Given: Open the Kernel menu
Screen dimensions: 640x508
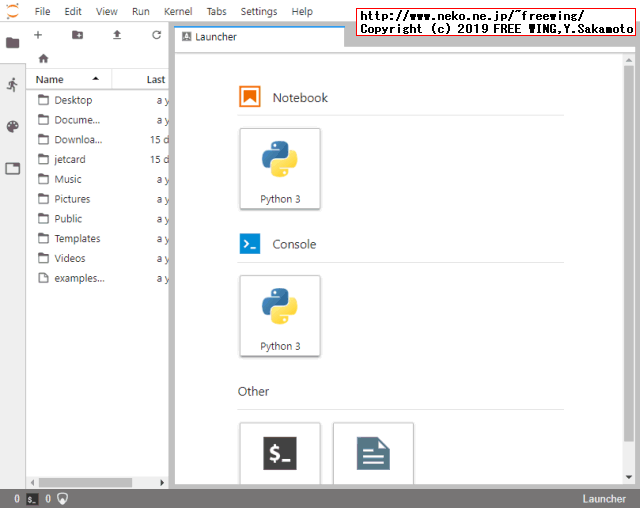Looking at the screenshot, I should coord(178,11).
